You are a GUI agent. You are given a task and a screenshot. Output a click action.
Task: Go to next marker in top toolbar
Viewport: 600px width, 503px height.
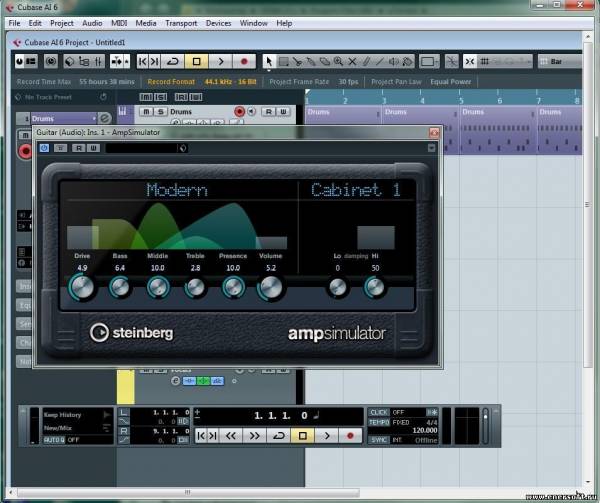coord(154,61)
